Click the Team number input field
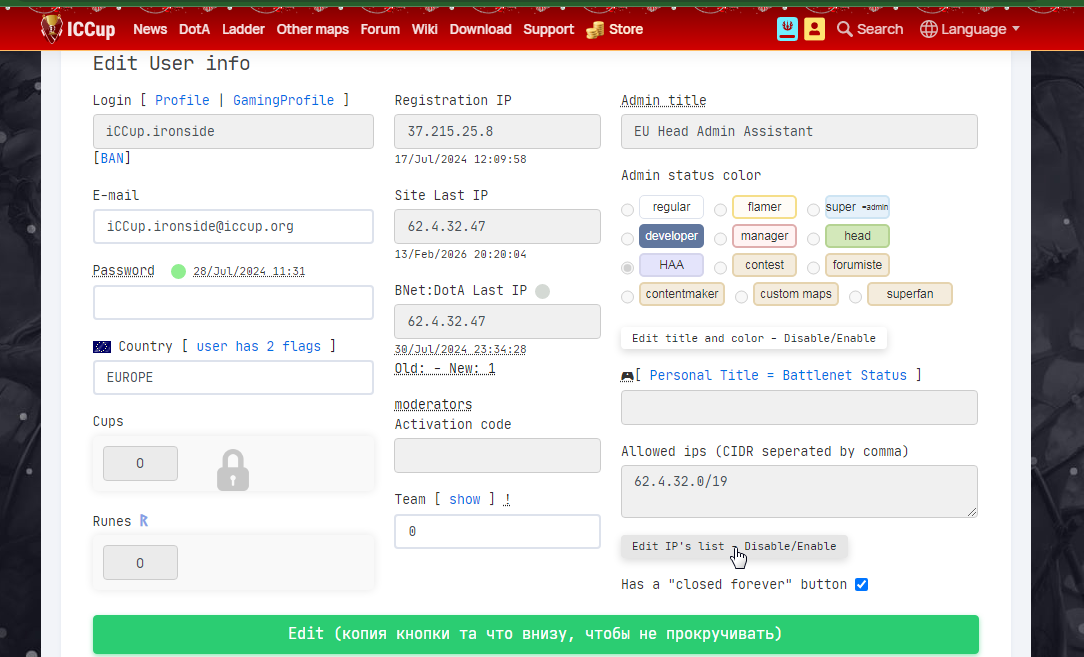The width and height of the screenshot is (1084, 657). 497,531
